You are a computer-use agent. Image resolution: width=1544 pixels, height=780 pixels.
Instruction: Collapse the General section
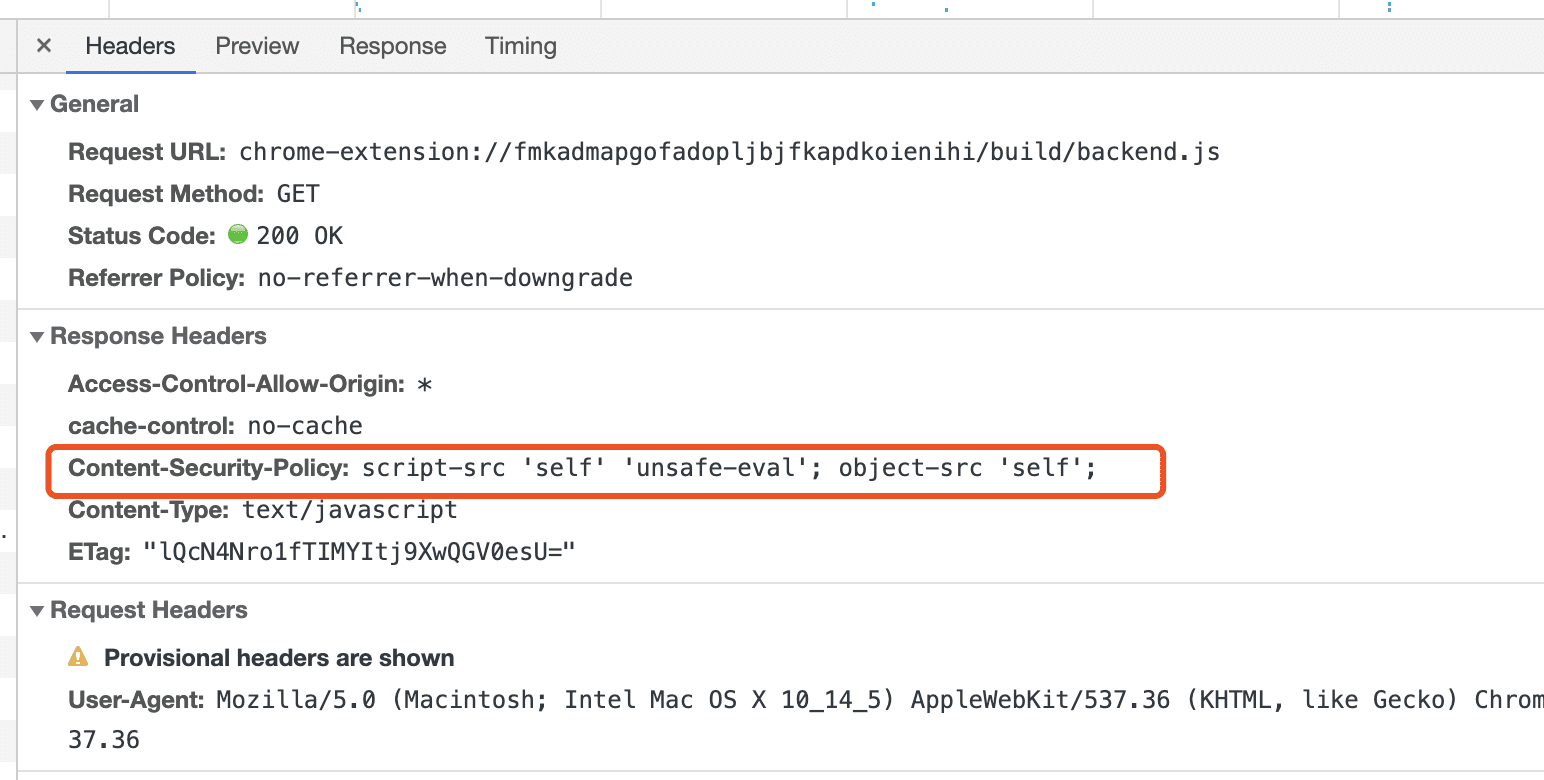tap(37, 105)
